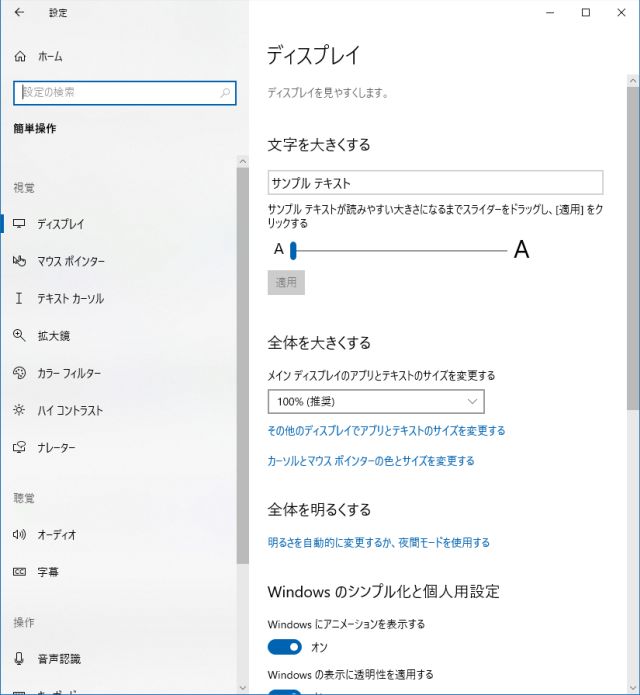Image resolution: width=640 pixels, height=695 pixels.
Task: Select オーディオ in the sidebar
Action: point(57,535)
